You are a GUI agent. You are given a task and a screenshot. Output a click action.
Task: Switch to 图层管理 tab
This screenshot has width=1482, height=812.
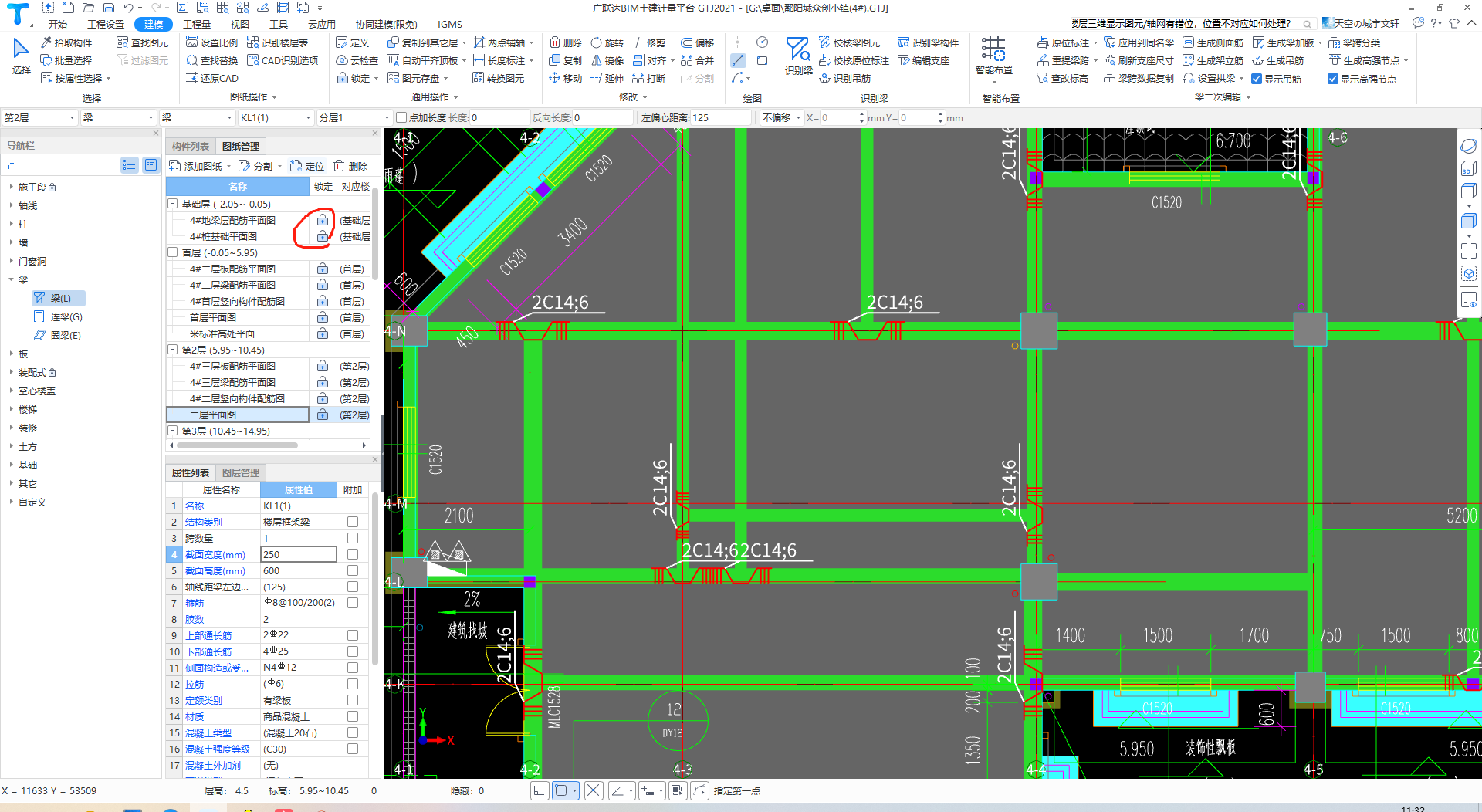click(x=241, y=472)
